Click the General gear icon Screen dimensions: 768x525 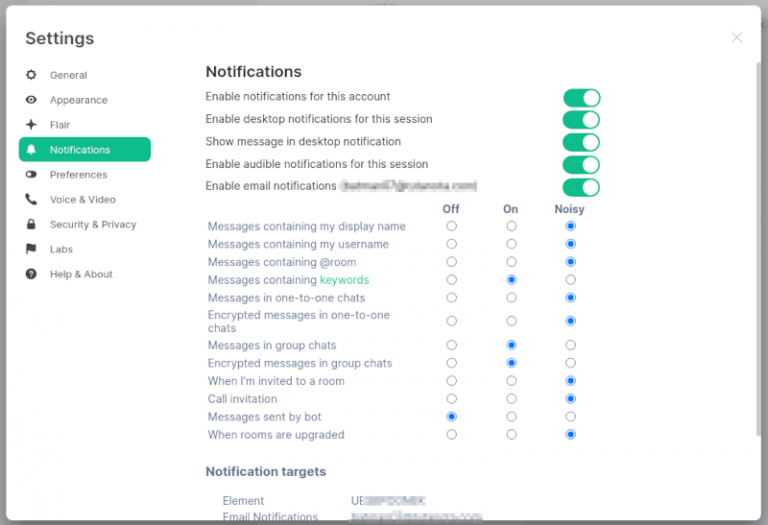(x=31, y=75)
